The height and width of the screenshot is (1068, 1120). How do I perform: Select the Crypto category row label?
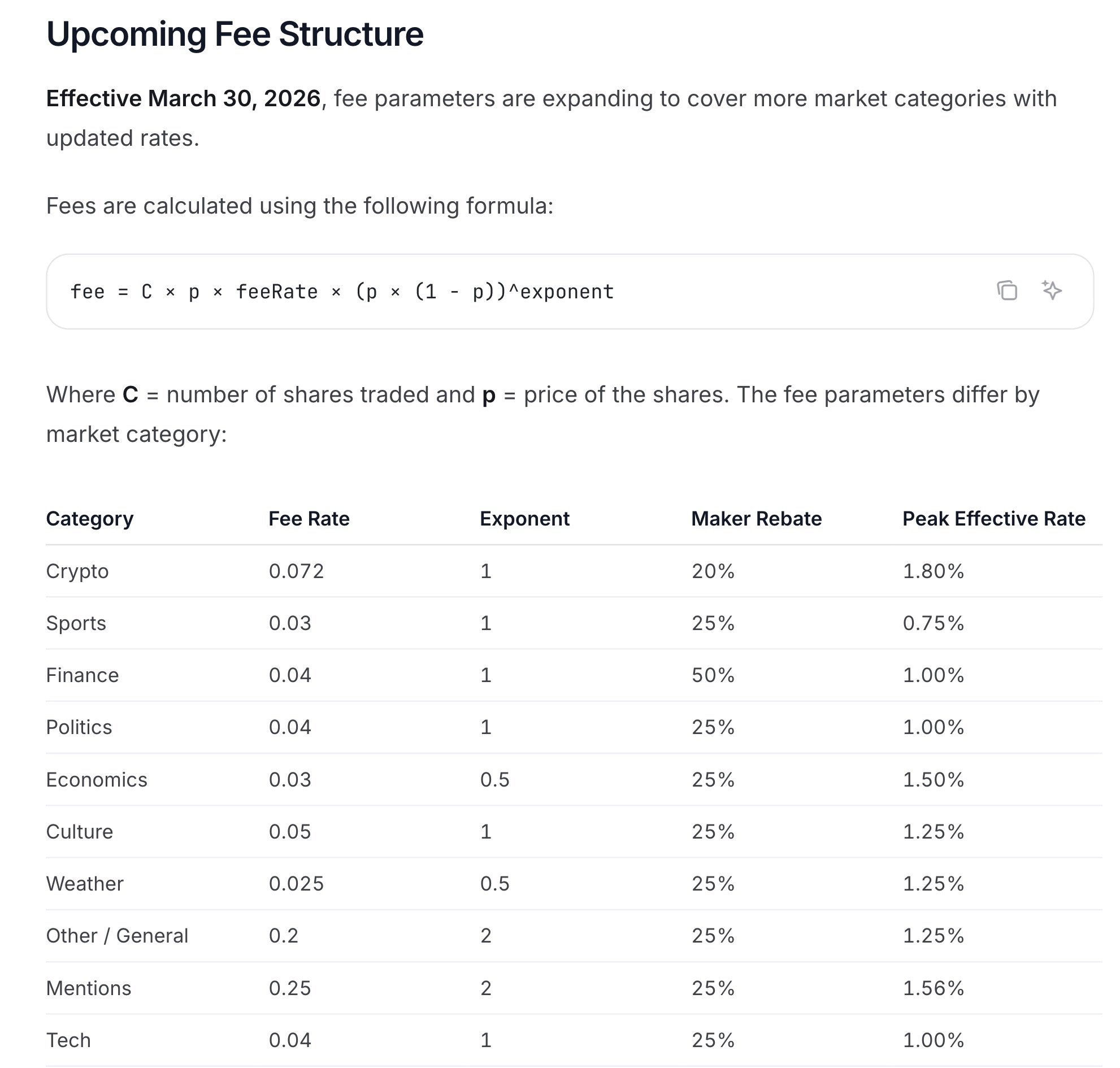[77, 571]
